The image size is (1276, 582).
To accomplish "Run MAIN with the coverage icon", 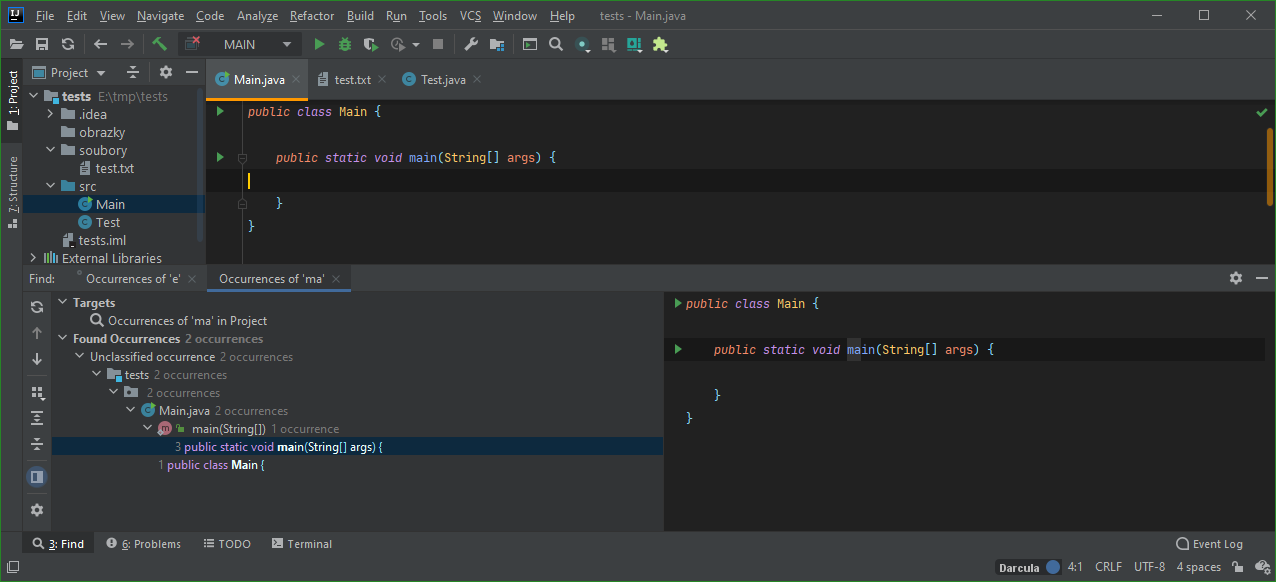I will 370,44.
